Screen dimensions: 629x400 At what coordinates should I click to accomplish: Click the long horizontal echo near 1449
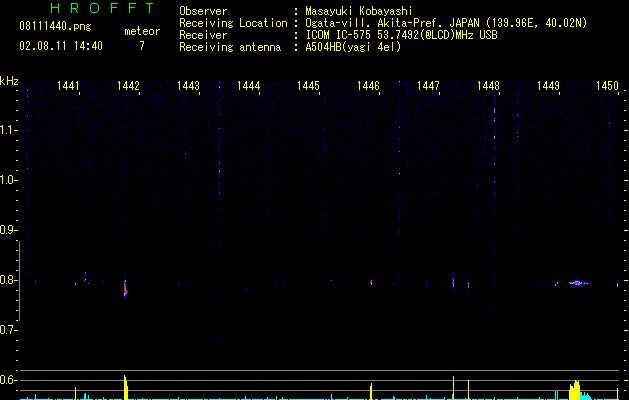[578, 283]
